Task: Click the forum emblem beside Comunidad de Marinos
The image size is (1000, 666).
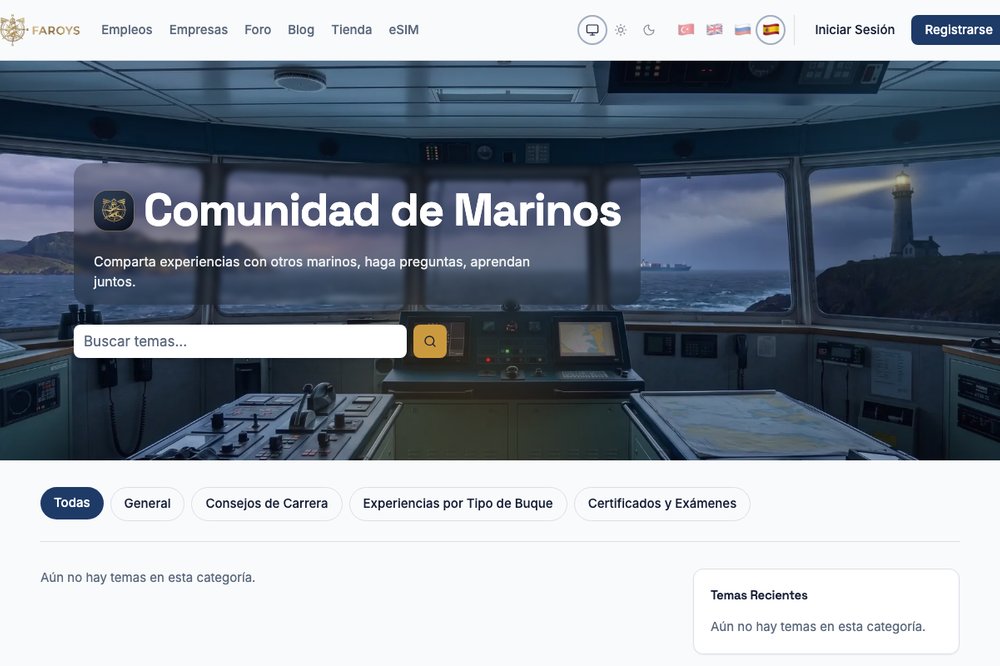Action: (x=114, y=211)
